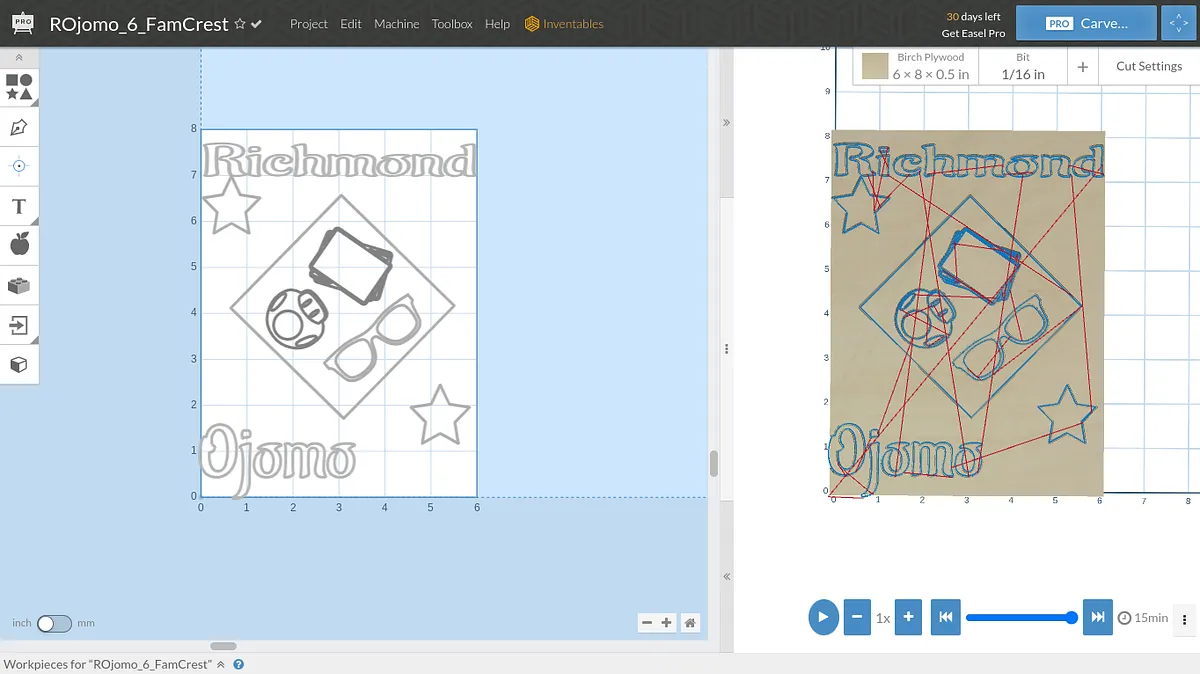Open the Toolbox menu
This screenshot has width=1200, height=674.
[452, 24]
